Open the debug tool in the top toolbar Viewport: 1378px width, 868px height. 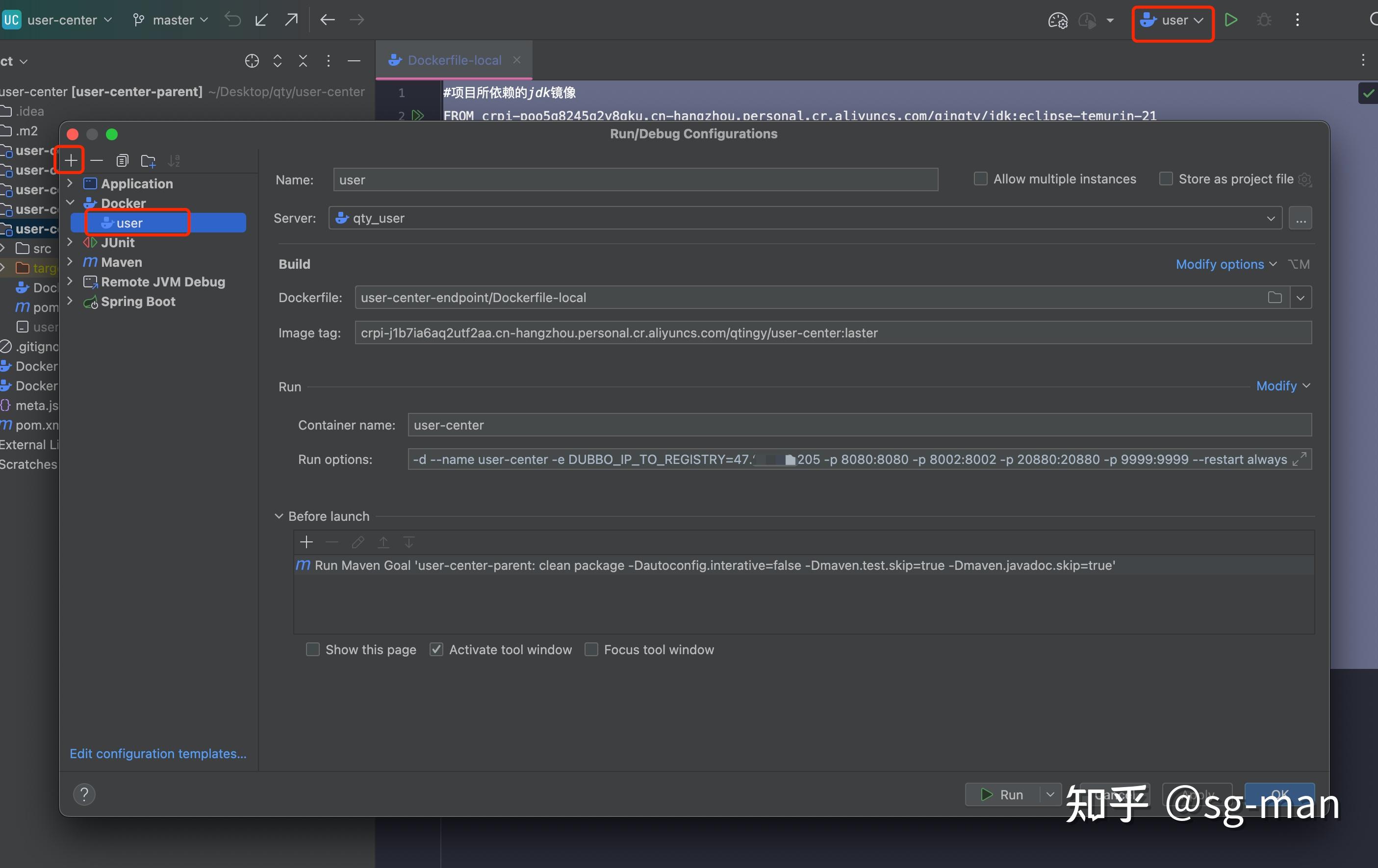(x=1264, y=19)
